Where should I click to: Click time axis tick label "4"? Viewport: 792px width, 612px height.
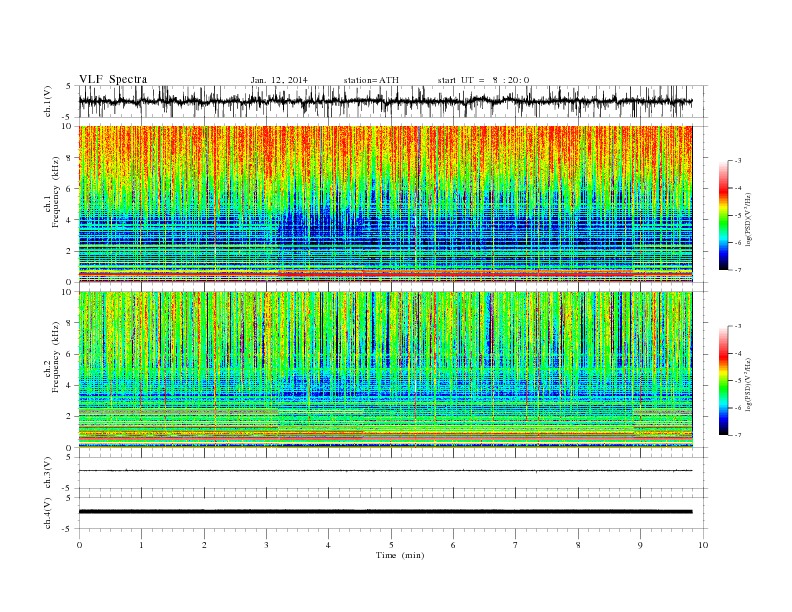coord(328,545)
